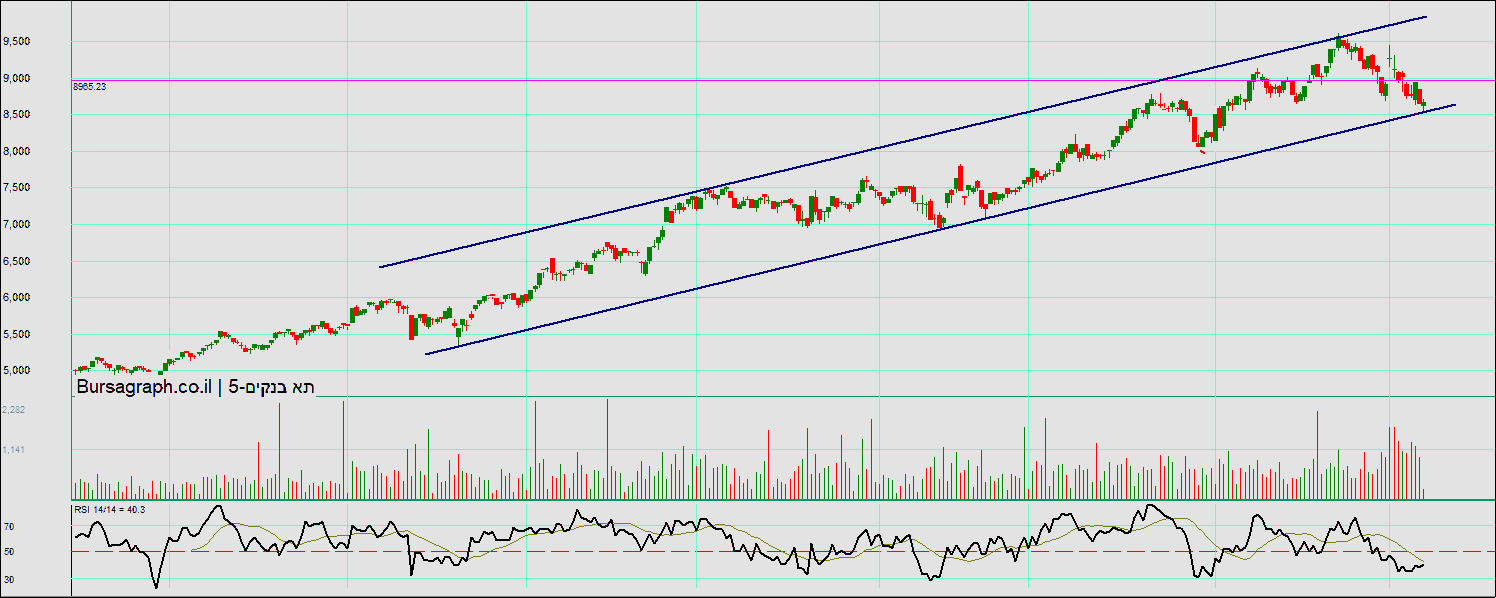This screenshot has height=598, width=1496.
Task: Click the RSI 50 level label
Action: tap(8, 552)
